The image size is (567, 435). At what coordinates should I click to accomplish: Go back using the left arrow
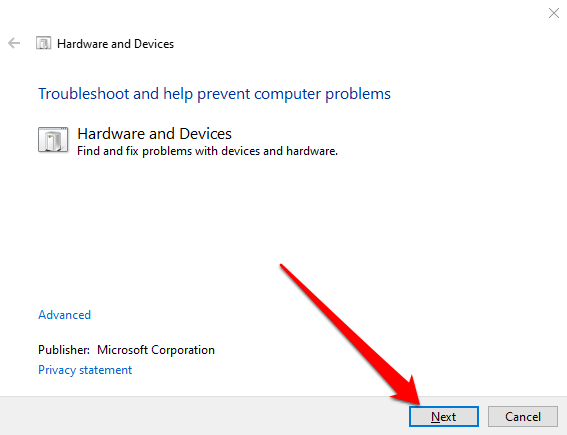[x=14, y=43]
